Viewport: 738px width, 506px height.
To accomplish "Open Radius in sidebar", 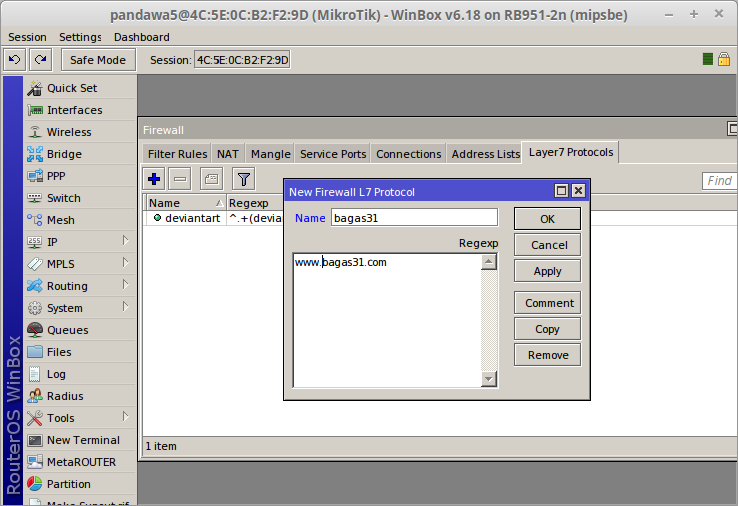I will (x=80, y=396).
